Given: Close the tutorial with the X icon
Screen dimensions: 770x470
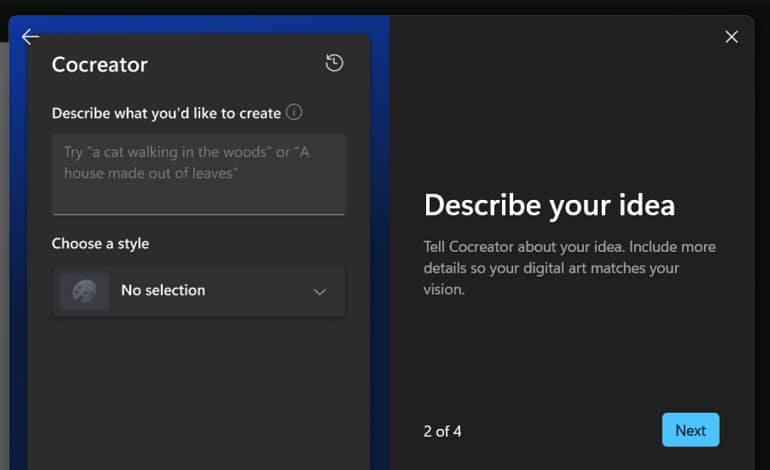Looking at the screenshot, I should click(732, 37).
